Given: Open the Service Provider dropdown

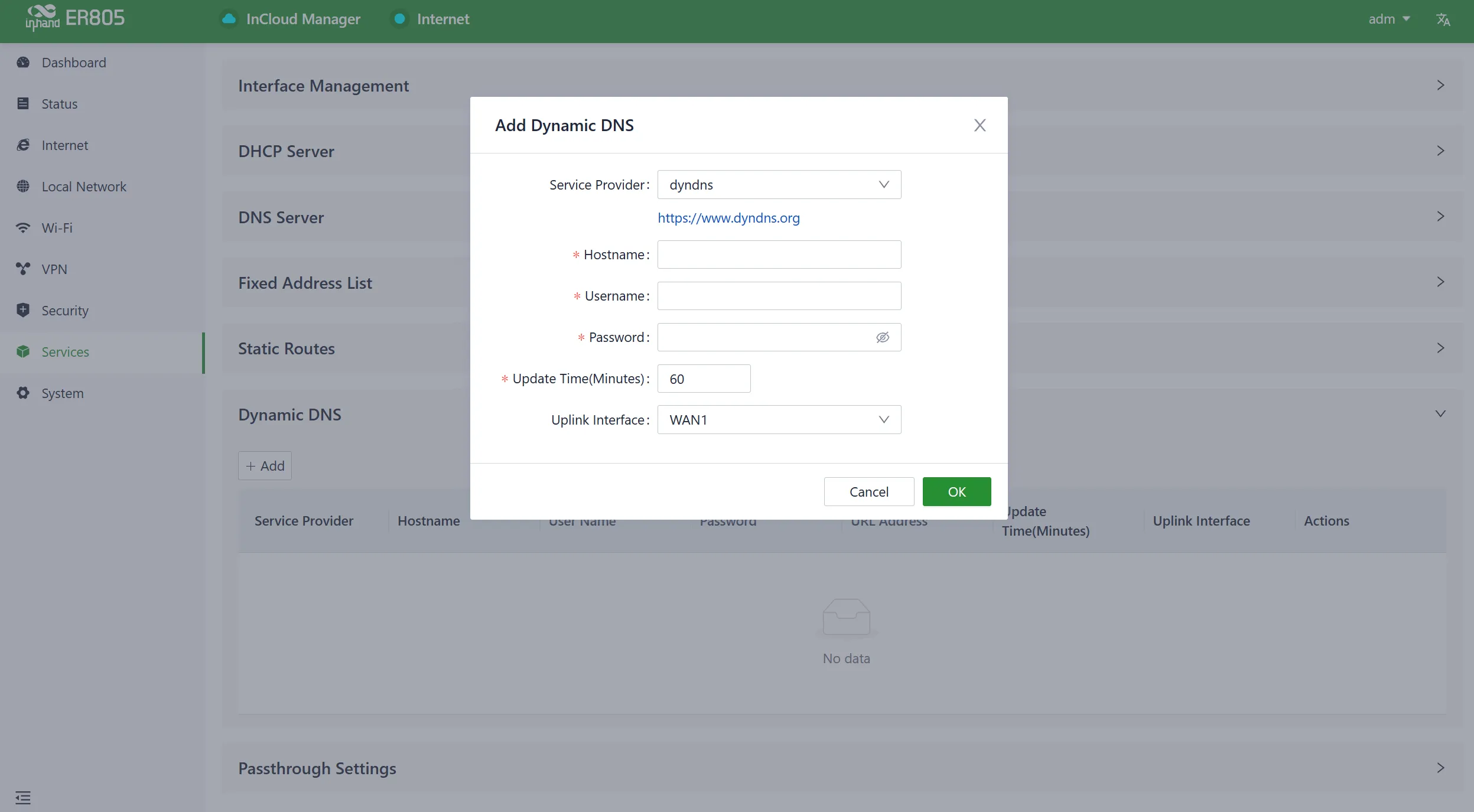Looking at the screenshot, I should (779, 185).
